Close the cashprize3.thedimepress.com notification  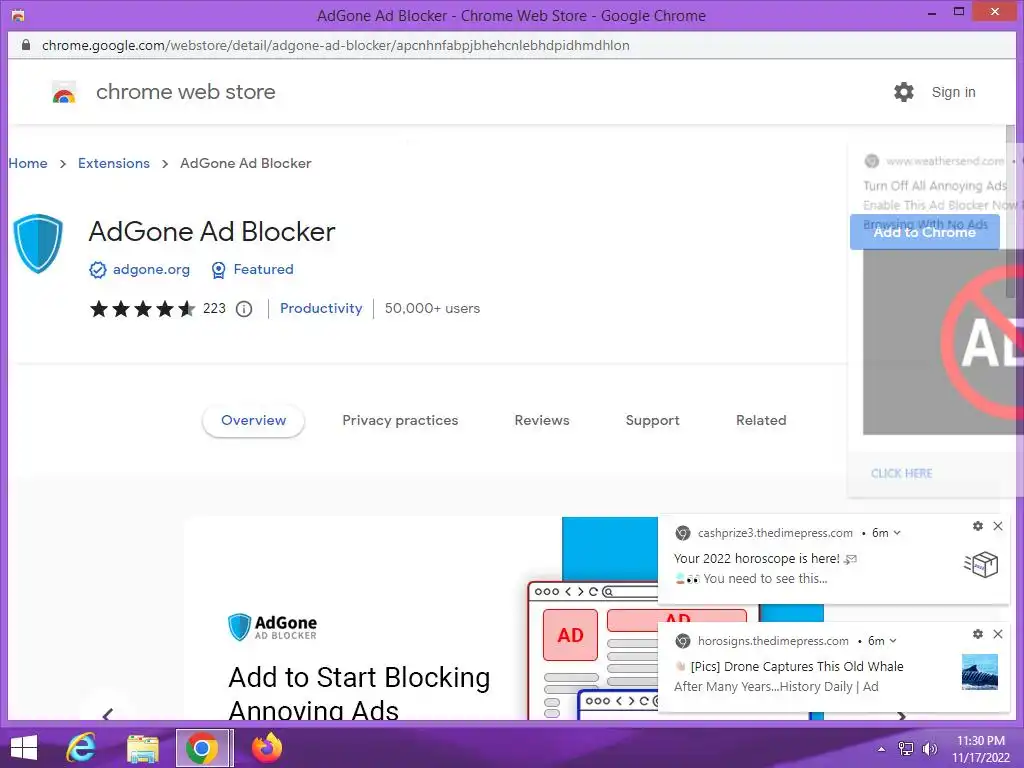click(x=998, y=526)
